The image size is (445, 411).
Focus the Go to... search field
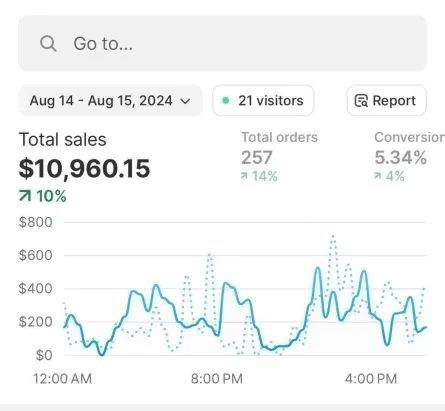[x=223, y=43]
